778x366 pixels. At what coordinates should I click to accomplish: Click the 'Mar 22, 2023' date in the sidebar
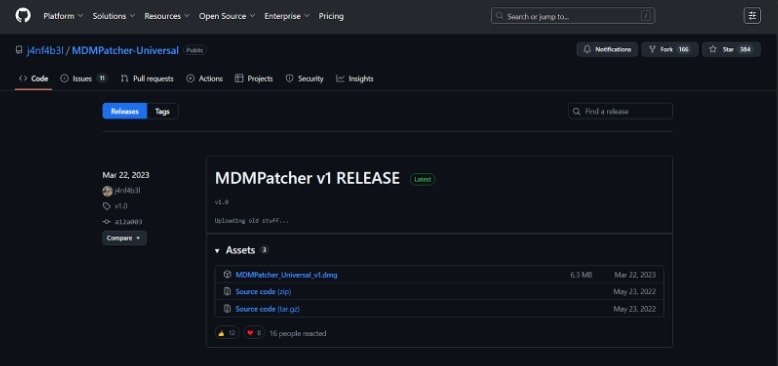[x=126, y=175]
